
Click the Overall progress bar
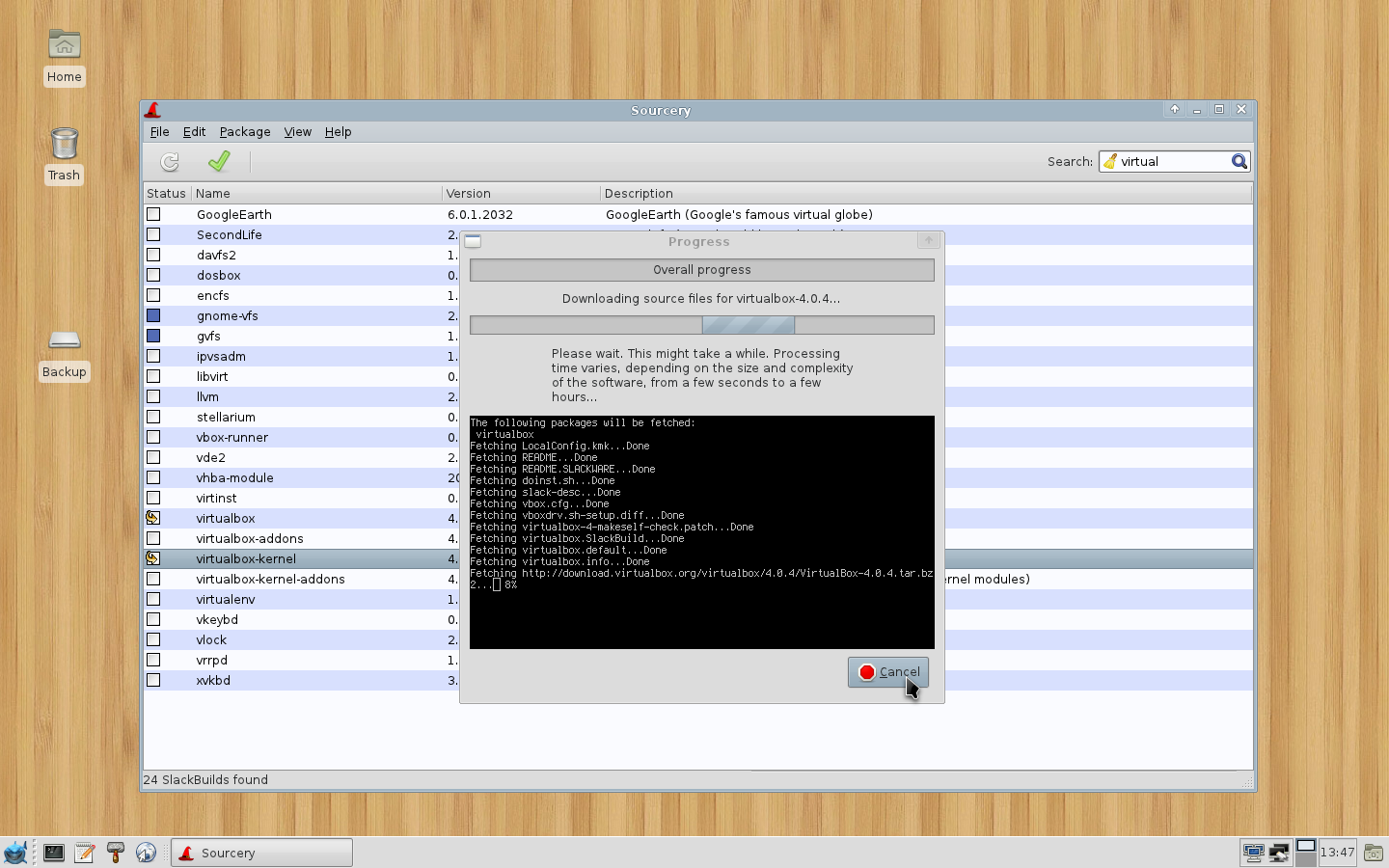coord(702,270)
